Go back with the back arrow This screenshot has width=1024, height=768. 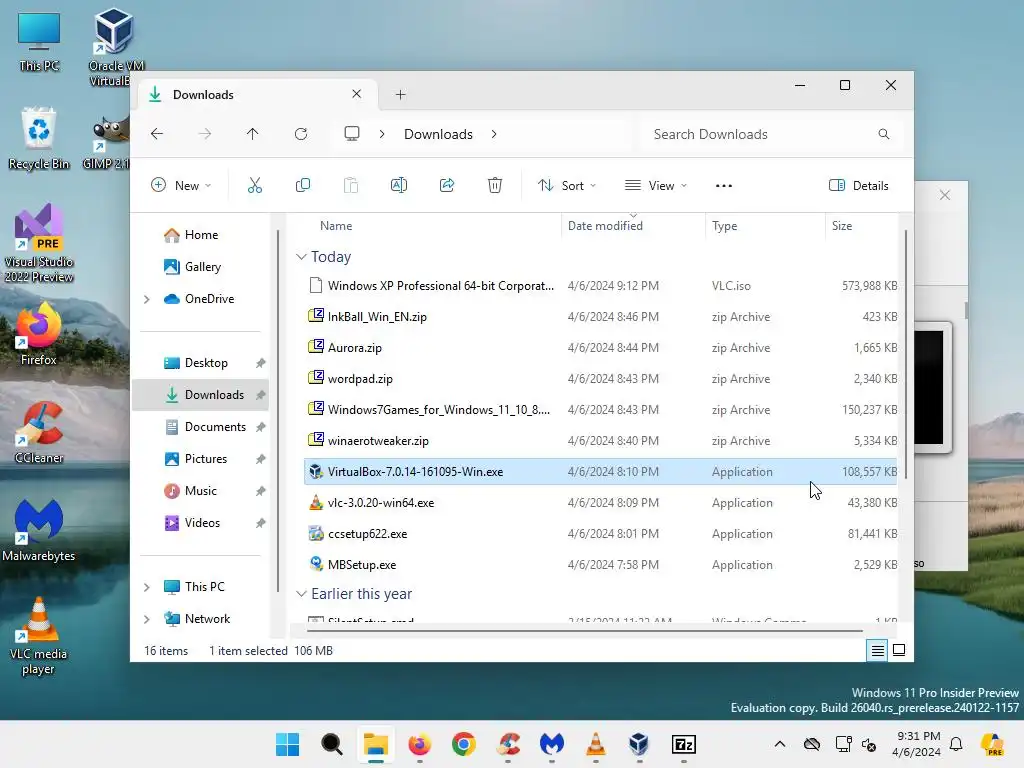157,134
